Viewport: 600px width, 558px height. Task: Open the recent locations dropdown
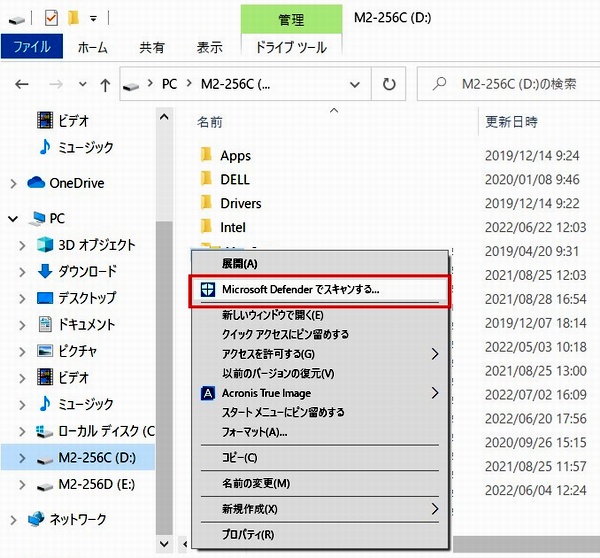click(x=82, y=84)
